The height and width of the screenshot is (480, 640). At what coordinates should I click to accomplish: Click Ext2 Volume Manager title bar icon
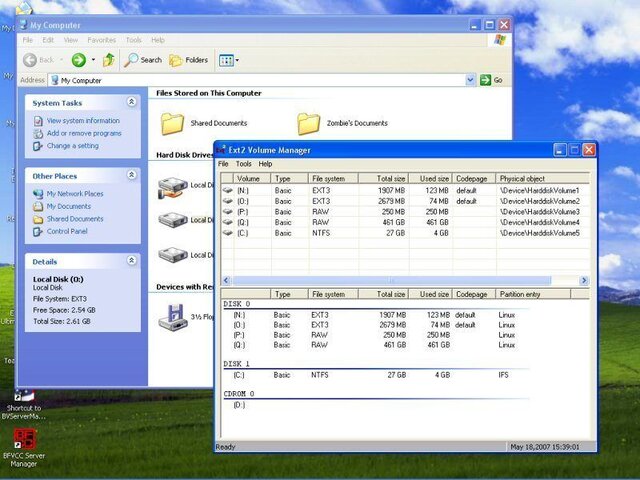(x=221, y=150)
